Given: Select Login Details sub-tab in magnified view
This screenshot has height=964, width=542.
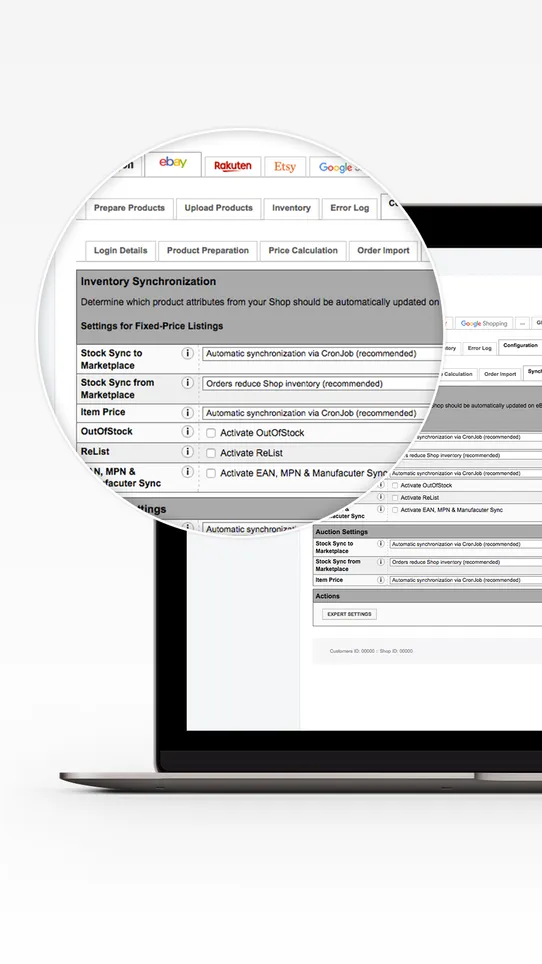Looking at the screenshot, I should [x=120, y=251].
